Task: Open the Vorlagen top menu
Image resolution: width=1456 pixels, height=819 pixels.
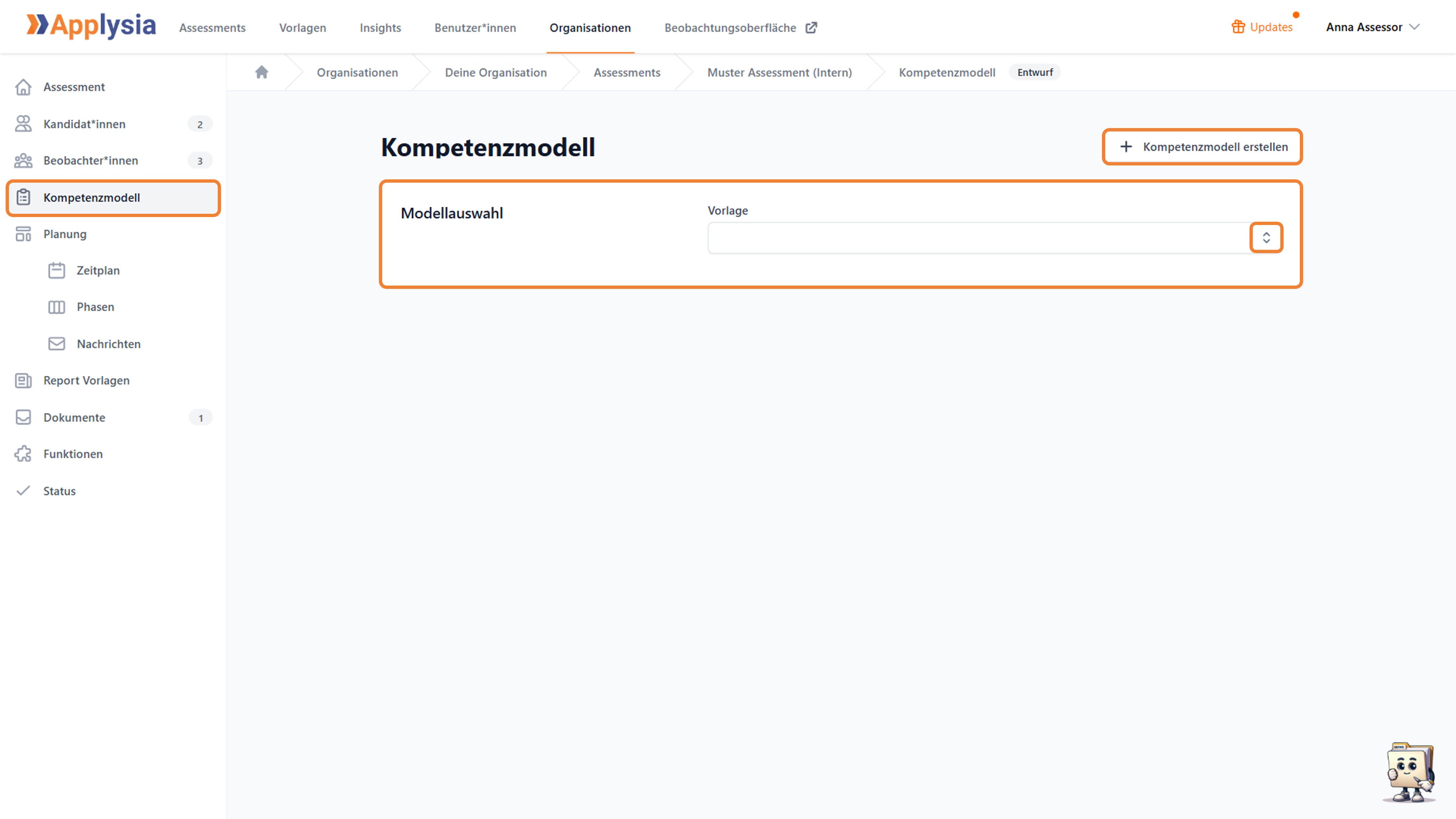Action: click(302, 28)
